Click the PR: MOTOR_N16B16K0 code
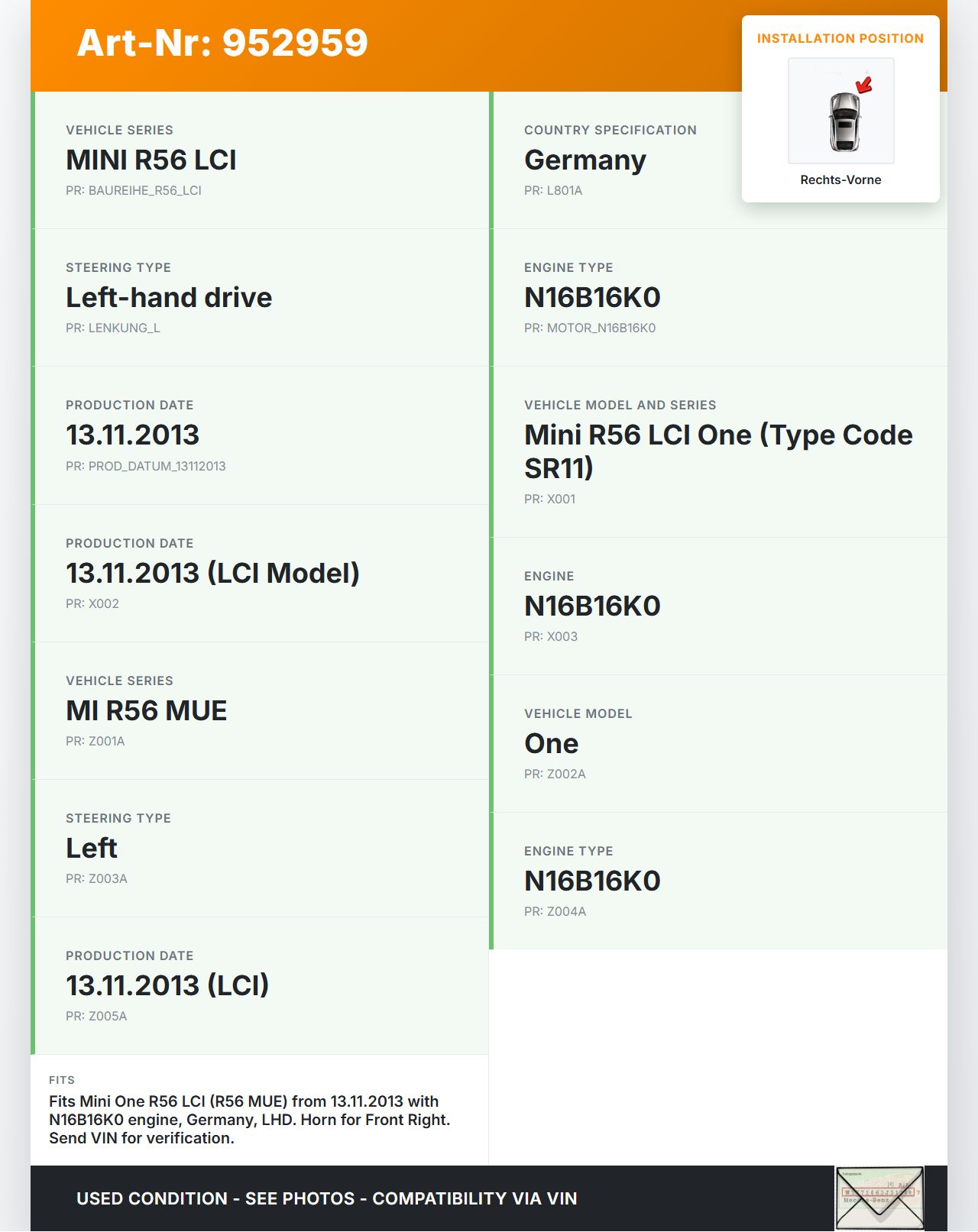The height and width of the screenshot is (1232, 978). pos(590,328)
